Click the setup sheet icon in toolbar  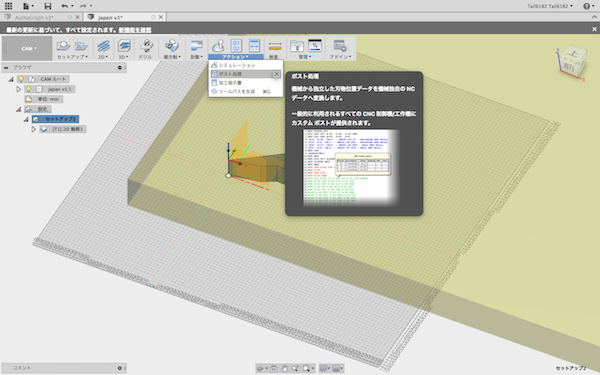tap(254, 46)
